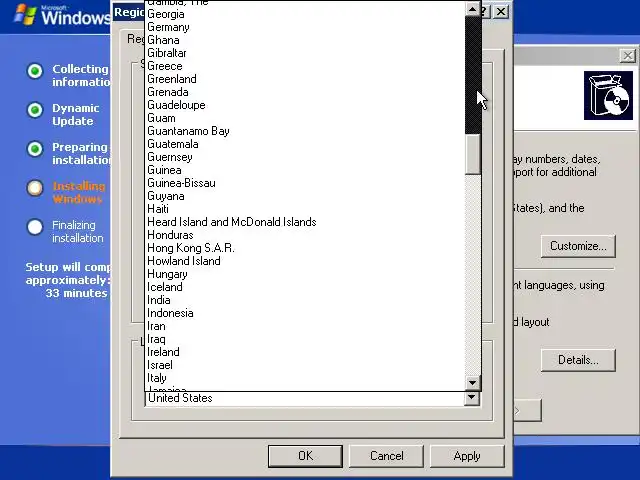Click the Installing Windows step indicator
Image resolution: width=640 pixels, height=480 pixels.
click(35, 188)
